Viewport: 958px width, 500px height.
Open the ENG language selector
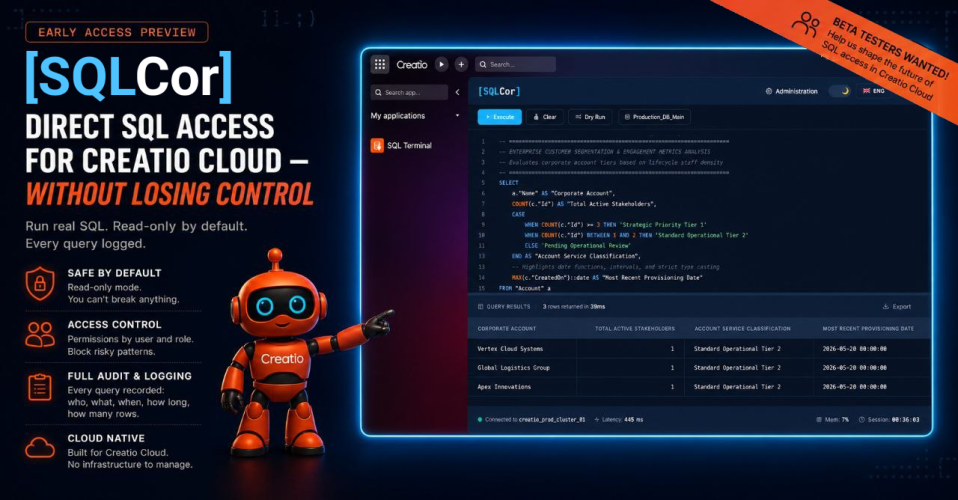[x=874, y=90]
